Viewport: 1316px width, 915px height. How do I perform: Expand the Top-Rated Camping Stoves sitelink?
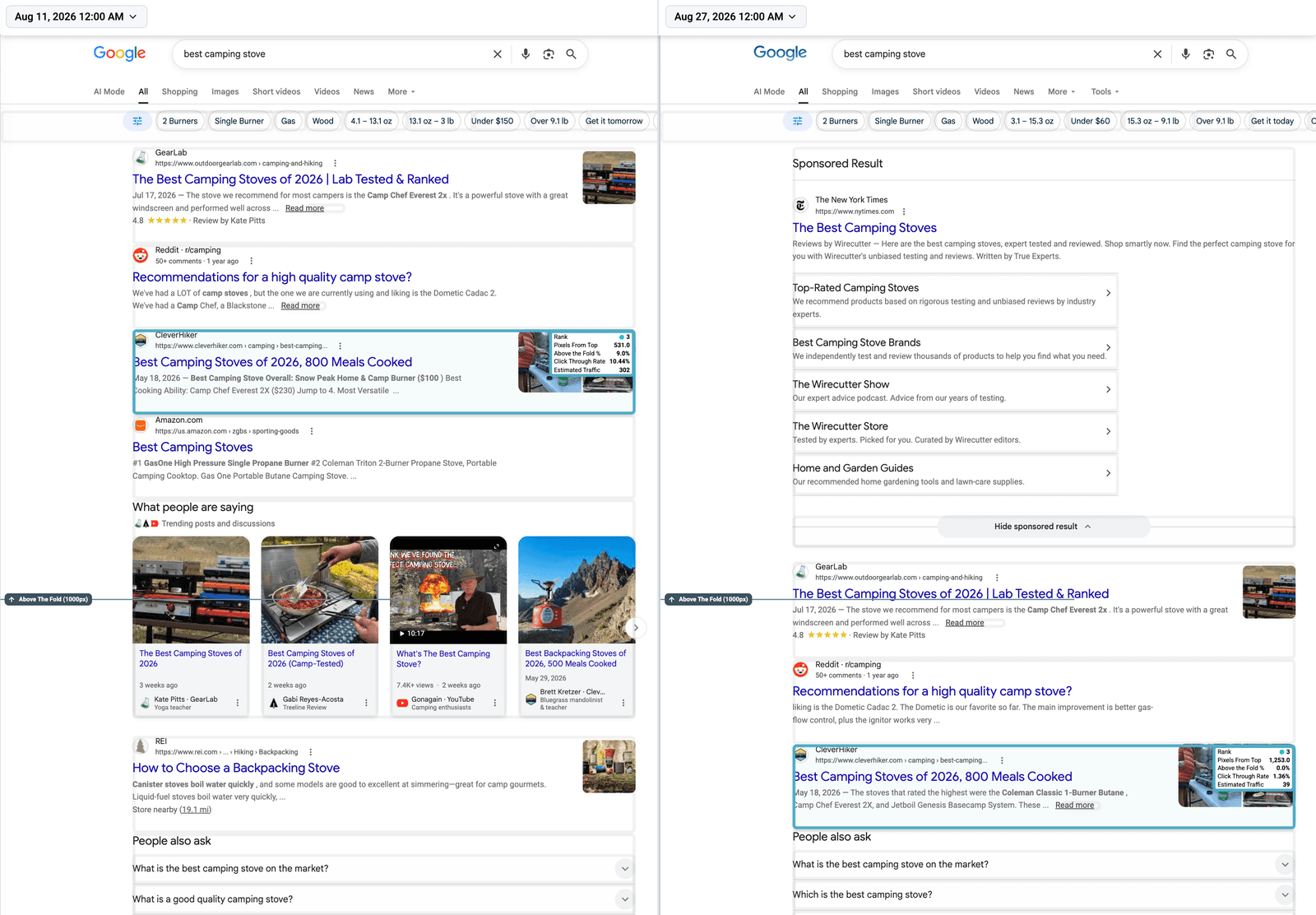pos(954,300)
